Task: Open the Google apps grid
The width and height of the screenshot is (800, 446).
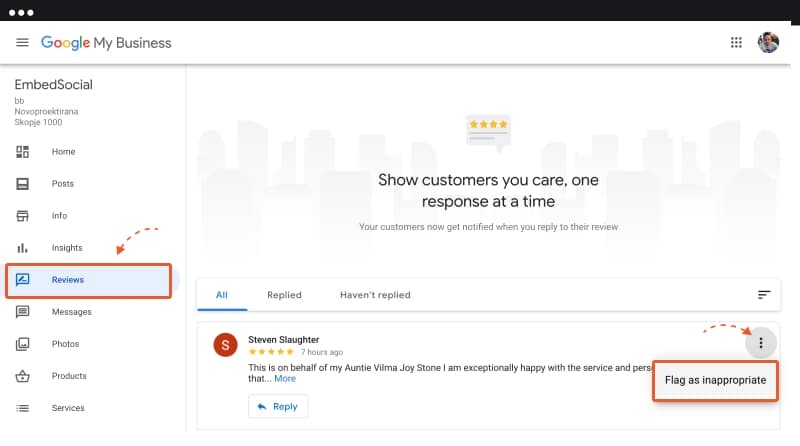Action: pos(736,42)
